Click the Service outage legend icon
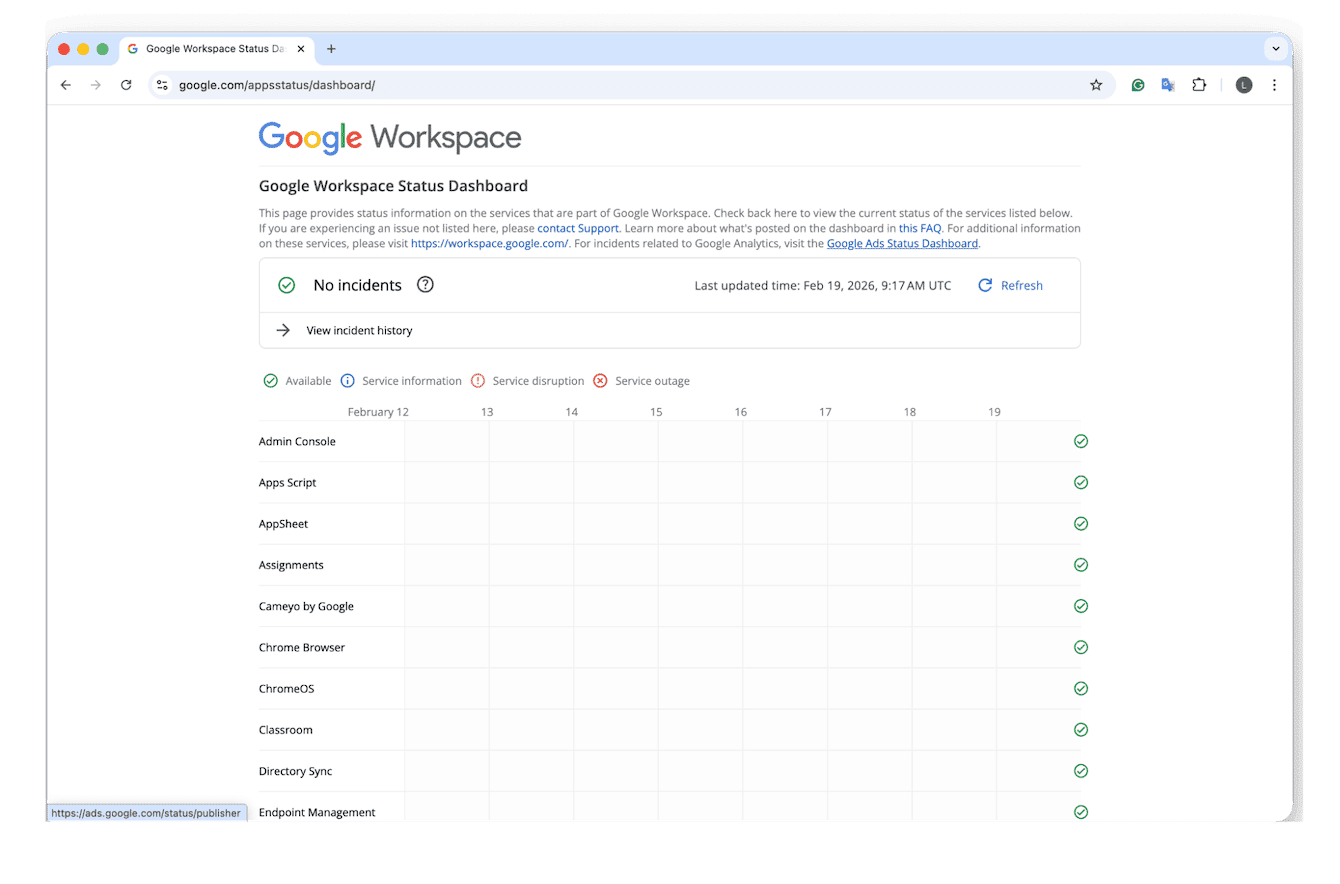Image resolution: width=1340 pixels, height=884 pixels. click(x=600, y=380)
